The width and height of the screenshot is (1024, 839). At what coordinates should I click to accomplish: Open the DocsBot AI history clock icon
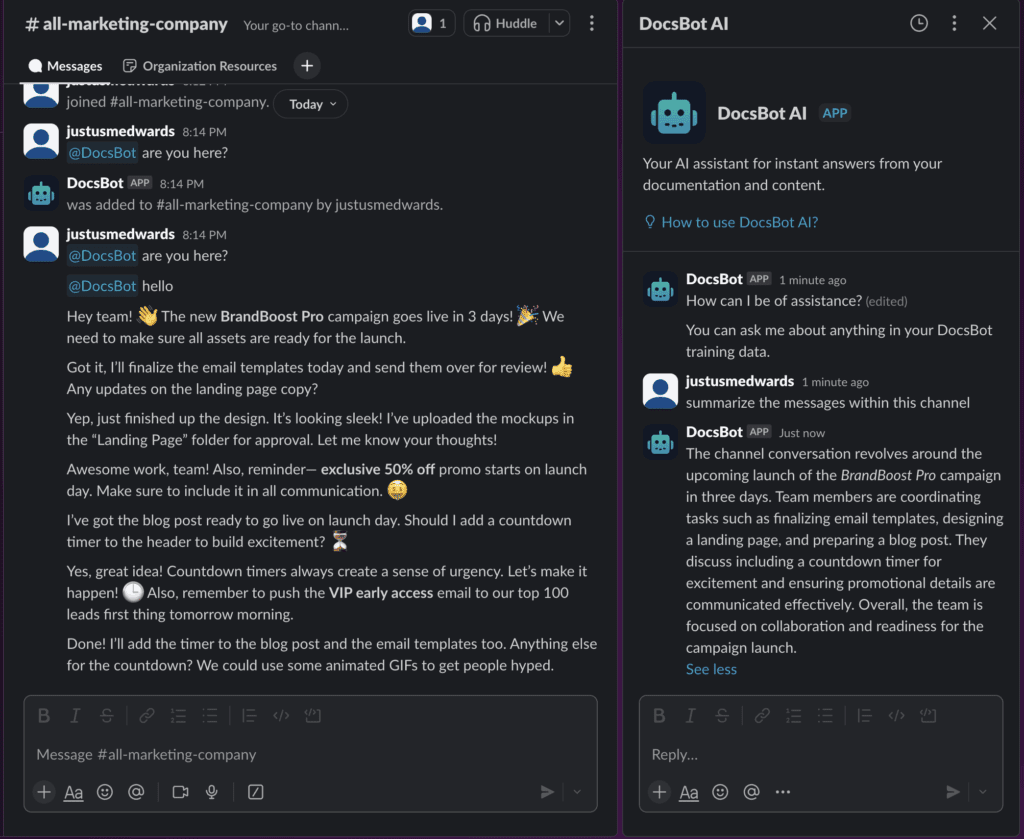pyautogui.click(x=919, y=23)
